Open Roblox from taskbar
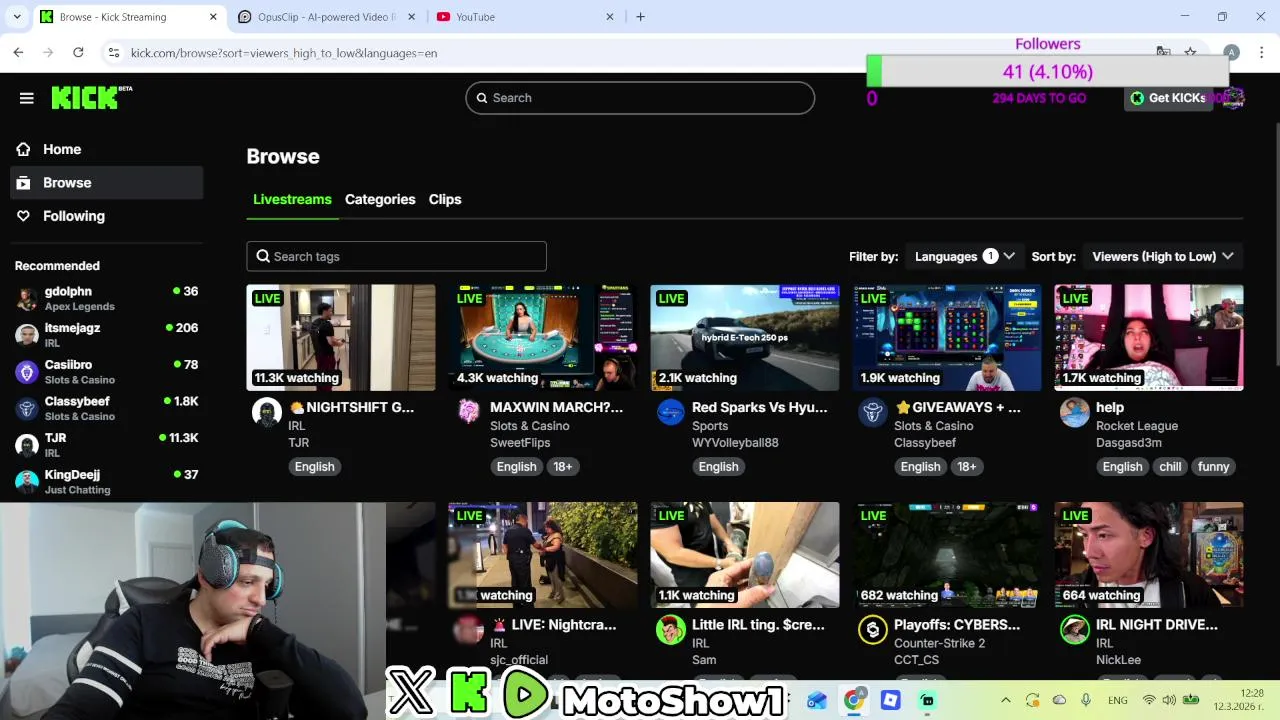1280x720 pixels. click(x=890, y=701)
